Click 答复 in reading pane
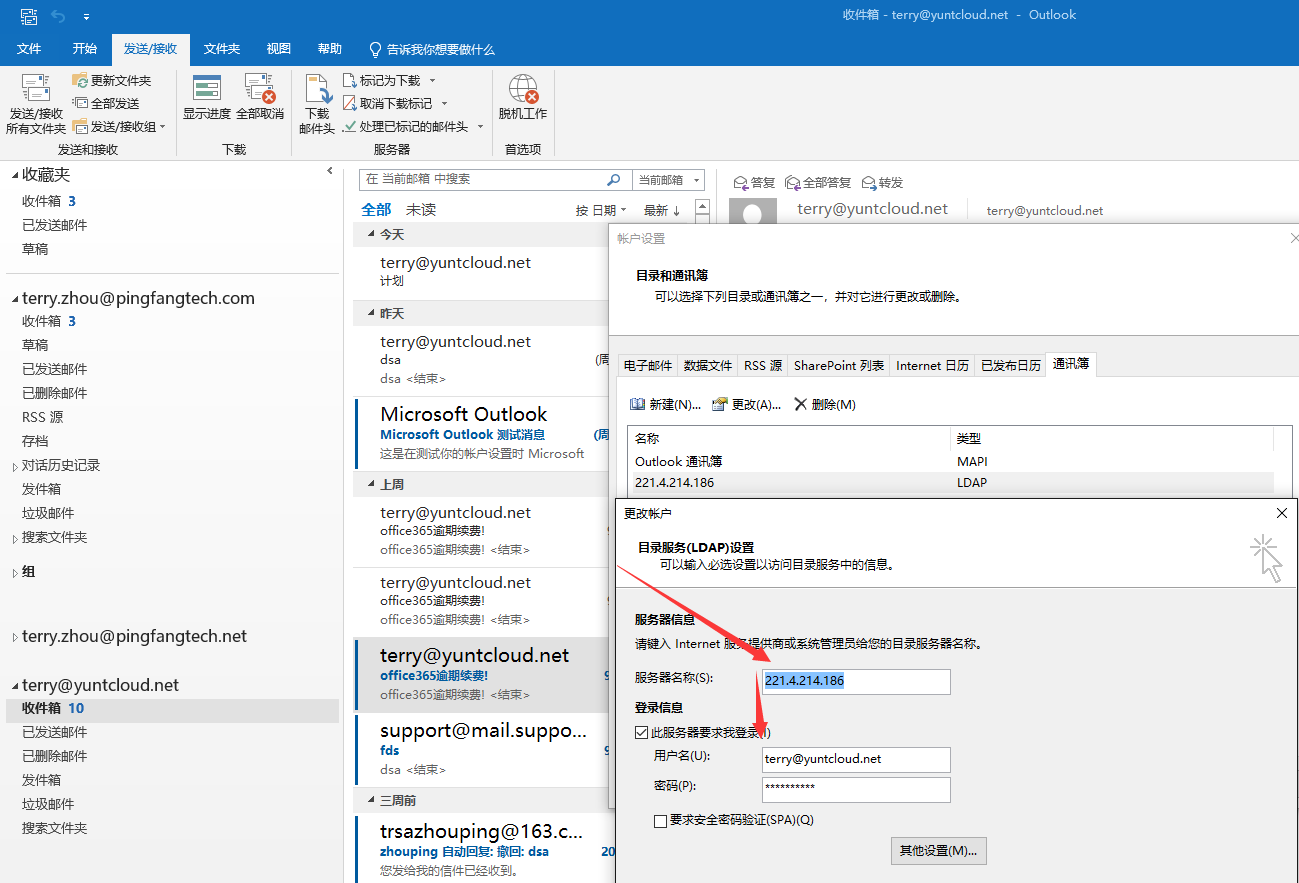The width and height of the screenshot is (1299, 883). coord(755,183)
